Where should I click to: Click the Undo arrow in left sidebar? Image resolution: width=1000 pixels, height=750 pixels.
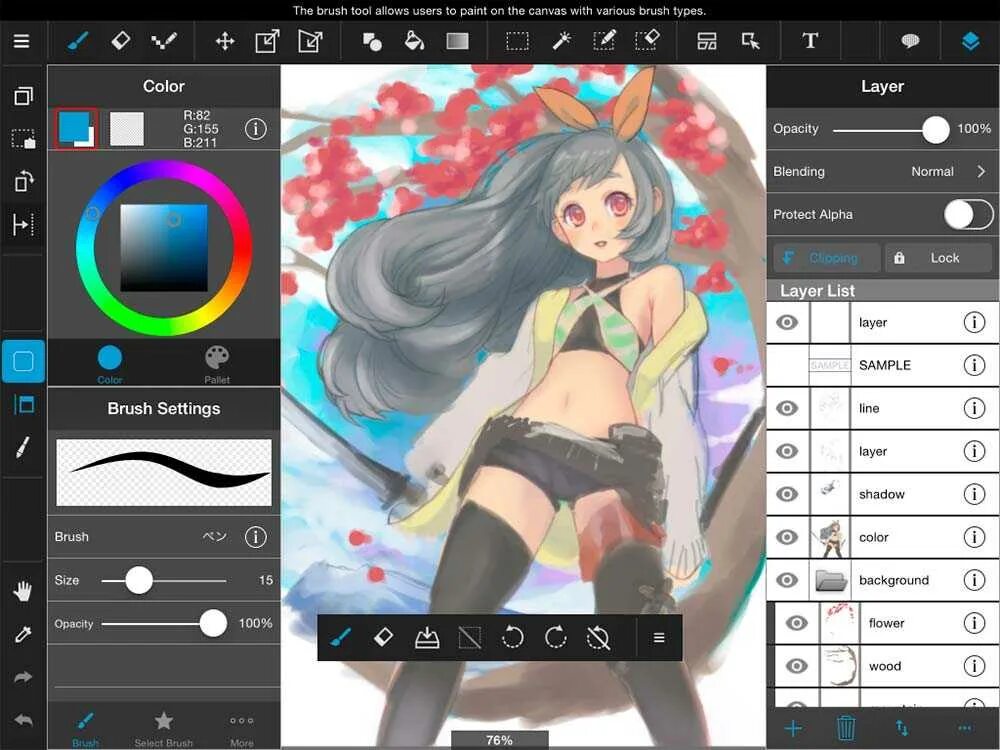coord(23,721)
